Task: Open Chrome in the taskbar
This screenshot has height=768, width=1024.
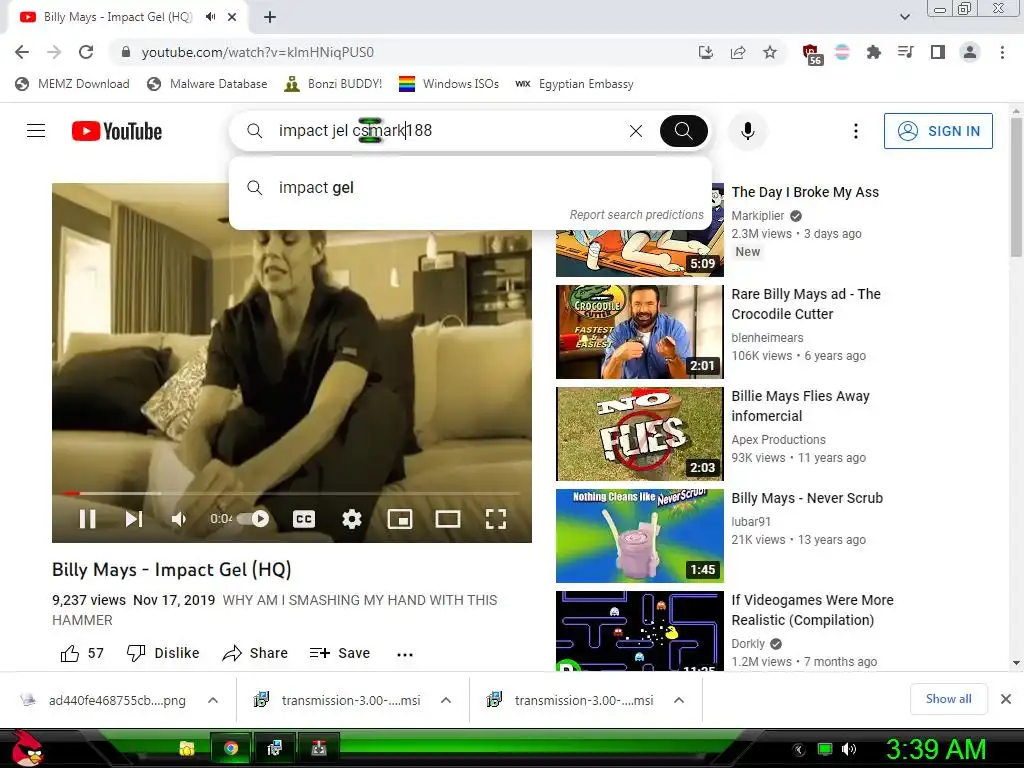Action: [x=231, y=748]
